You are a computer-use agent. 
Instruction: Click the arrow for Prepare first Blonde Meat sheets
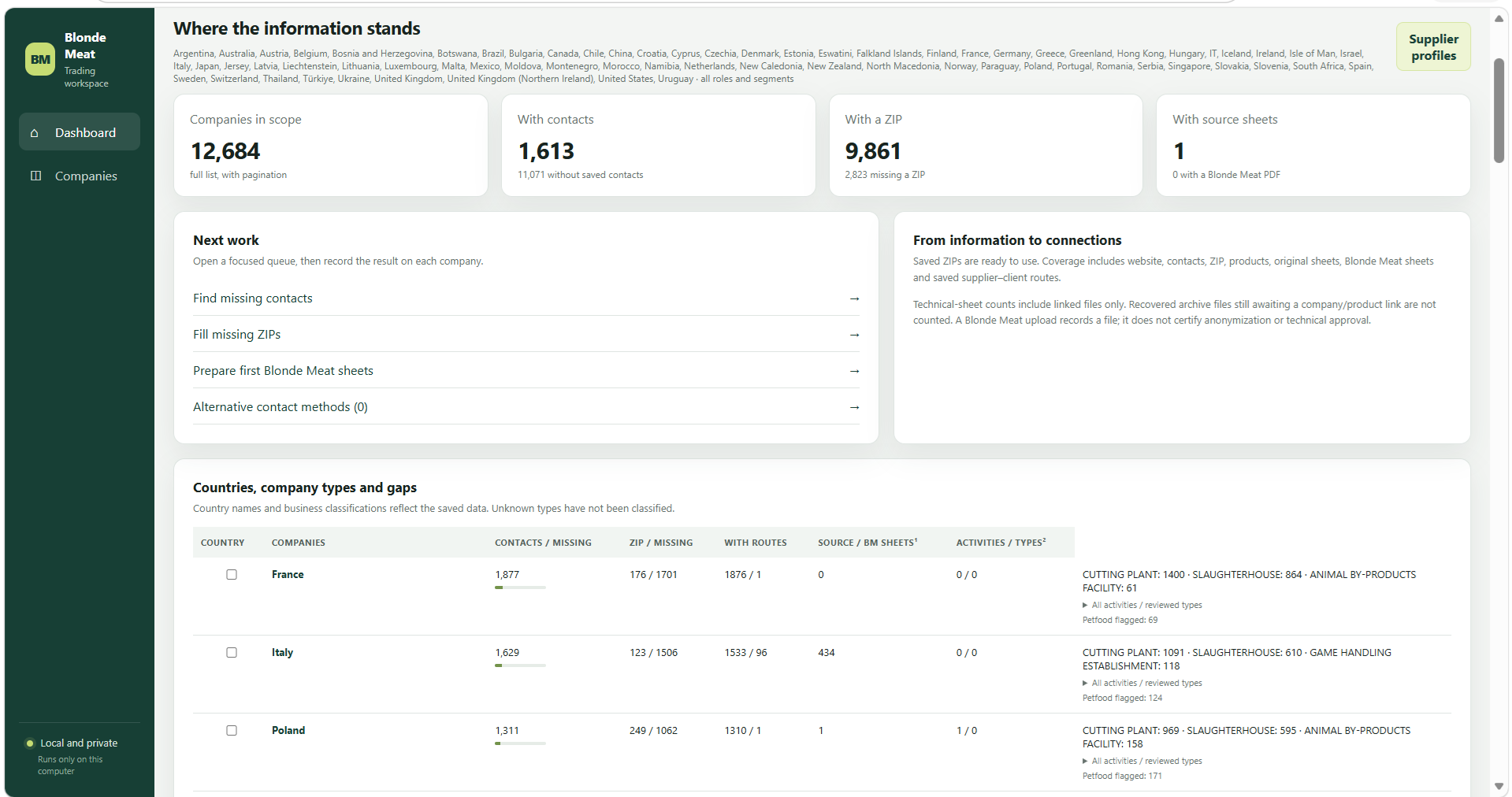pos(854,371)
